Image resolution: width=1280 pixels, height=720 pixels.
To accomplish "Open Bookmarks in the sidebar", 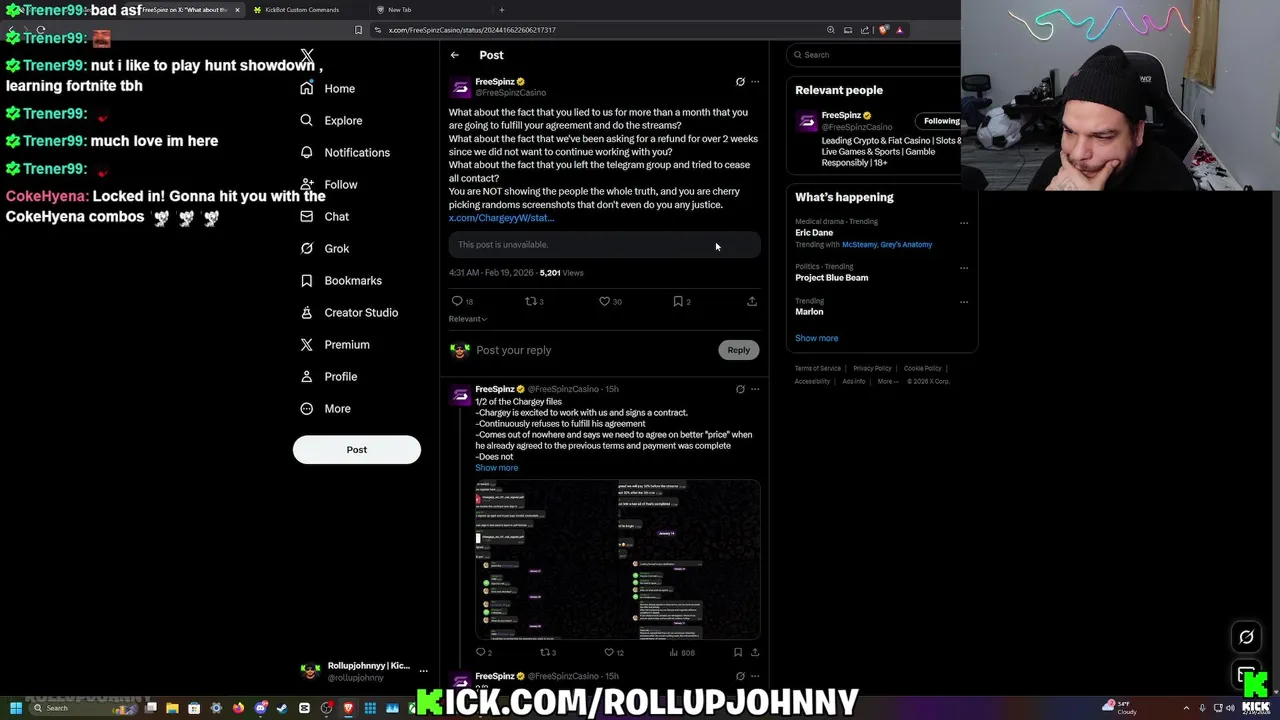I will [341, 281].
